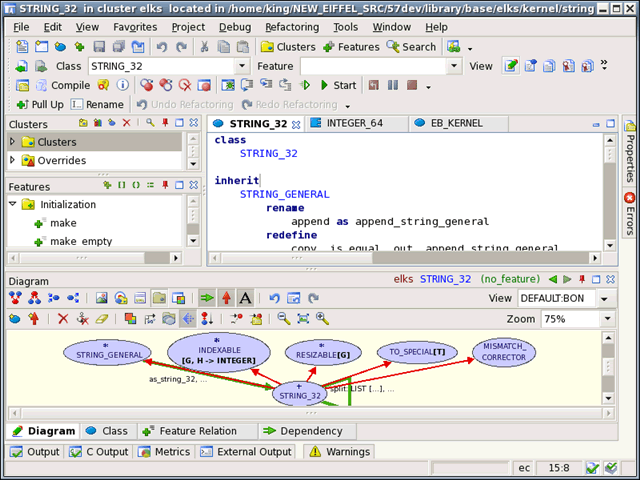Click the MISMATCH_CORRECTOR class bubble

[x=504, y=352]
